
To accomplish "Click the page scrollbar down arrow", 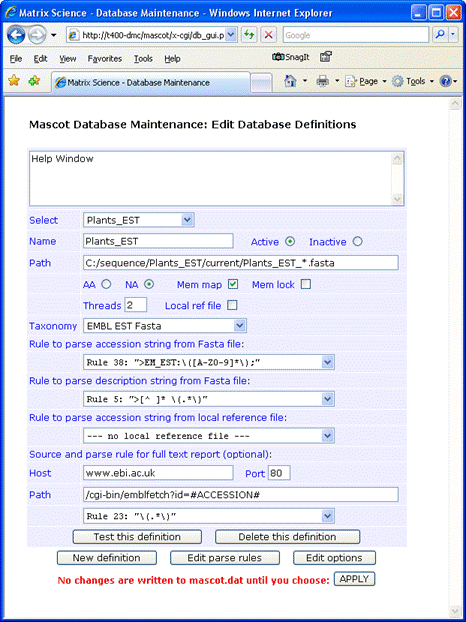I will point(454,609).
